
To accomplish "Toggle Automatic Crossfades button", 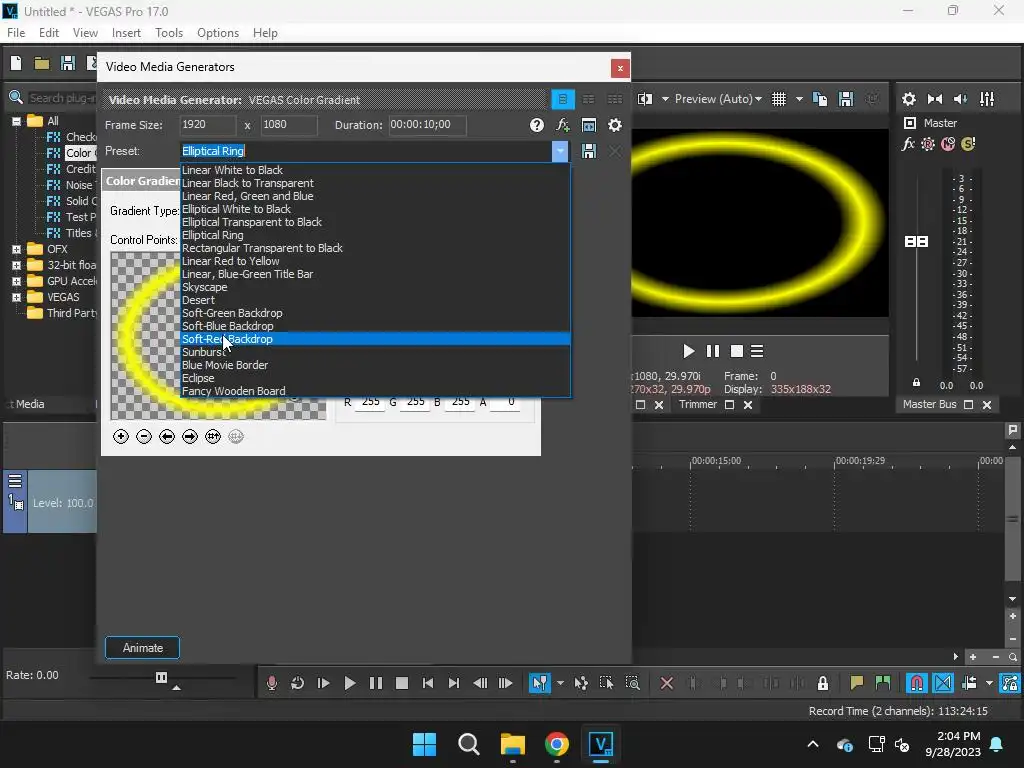I will (943, 684).
